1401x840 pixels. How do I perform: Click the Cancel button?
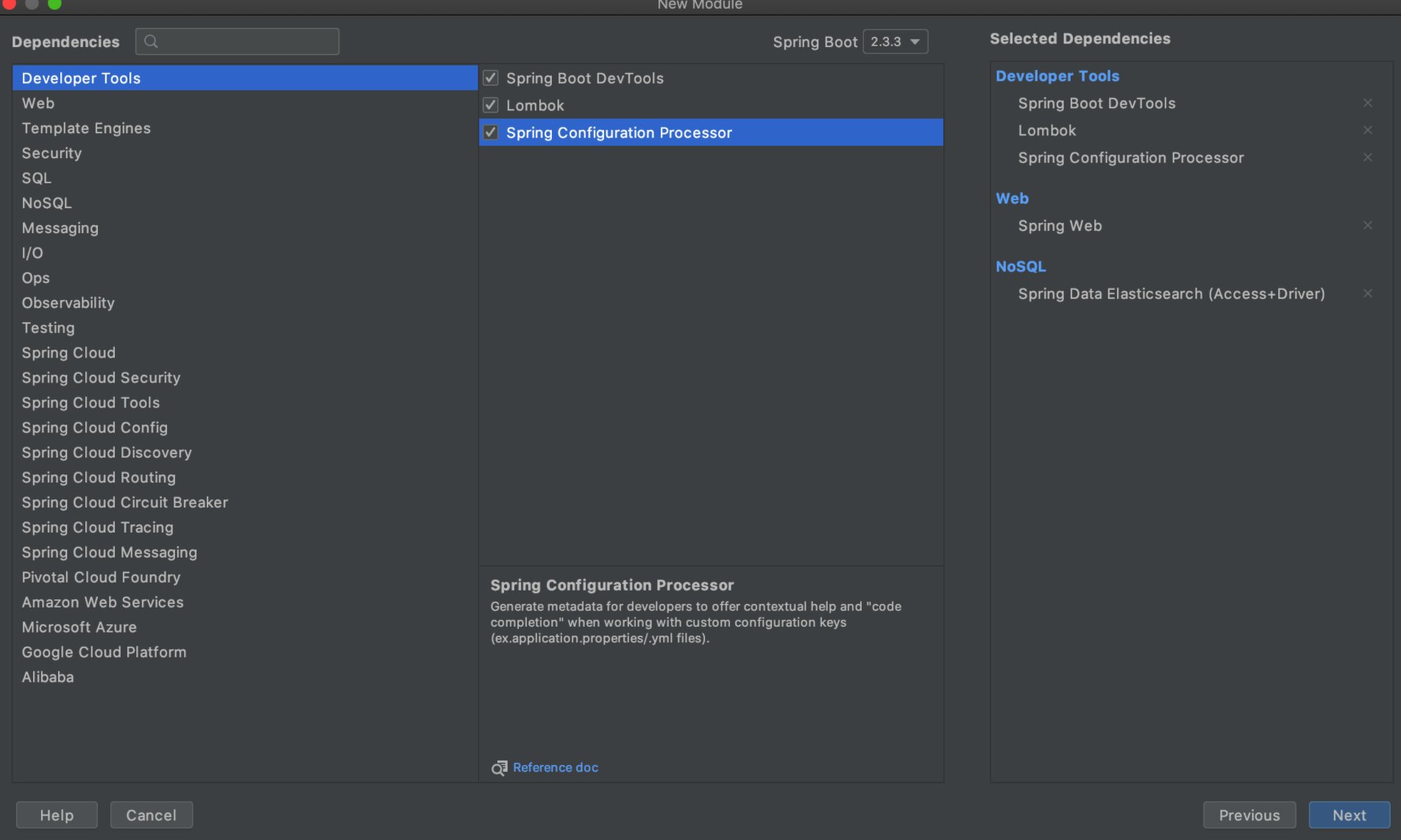(x=152, y=815)
